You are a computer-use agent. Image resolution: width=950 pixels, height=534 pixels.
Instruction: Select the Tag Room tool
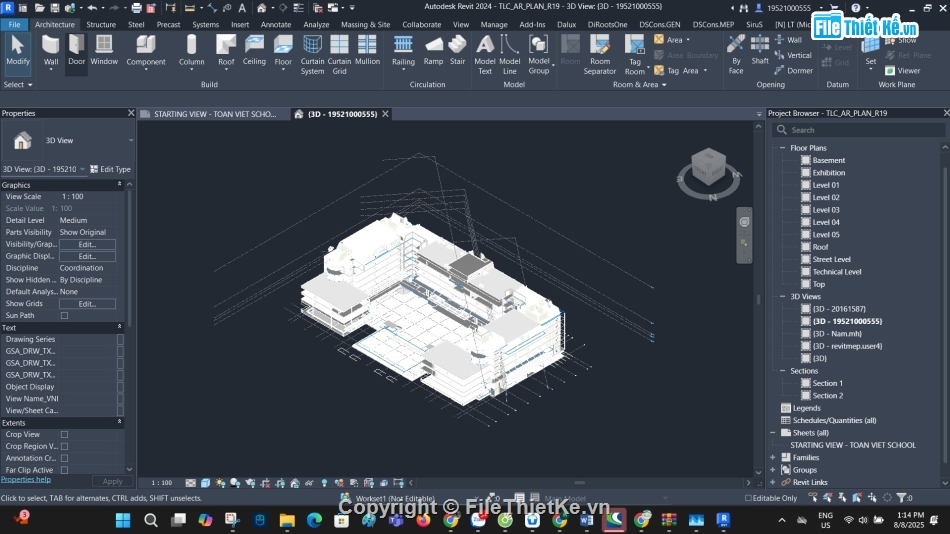click(634, 55)
